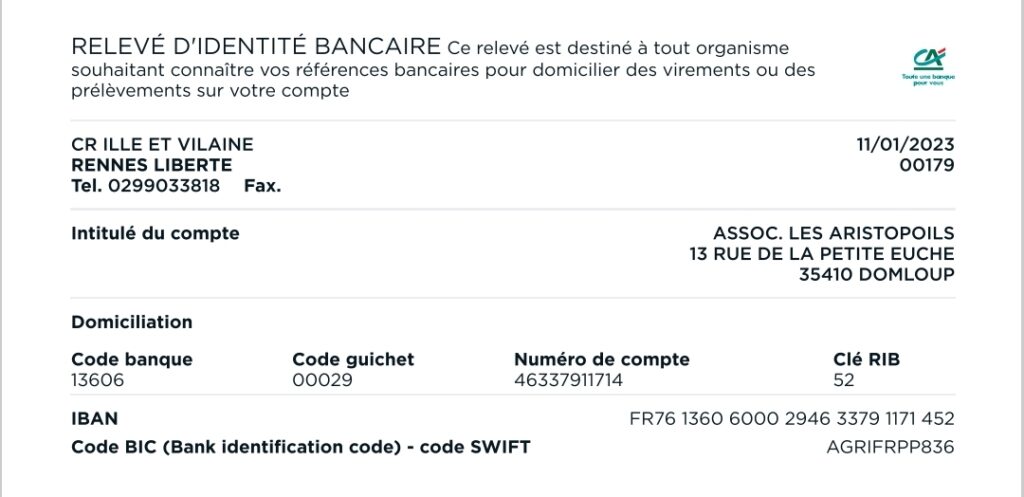Screen dimensions: 1024x497
Task: Select the BIC code AGRIFRPP836
Action: pos(890,447)
